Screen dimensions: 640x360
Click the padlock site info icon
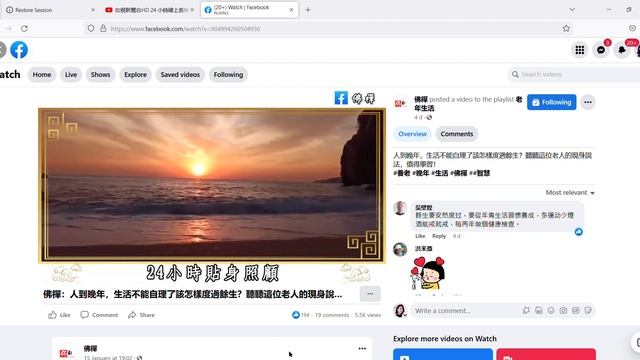(x=103, y=29)
